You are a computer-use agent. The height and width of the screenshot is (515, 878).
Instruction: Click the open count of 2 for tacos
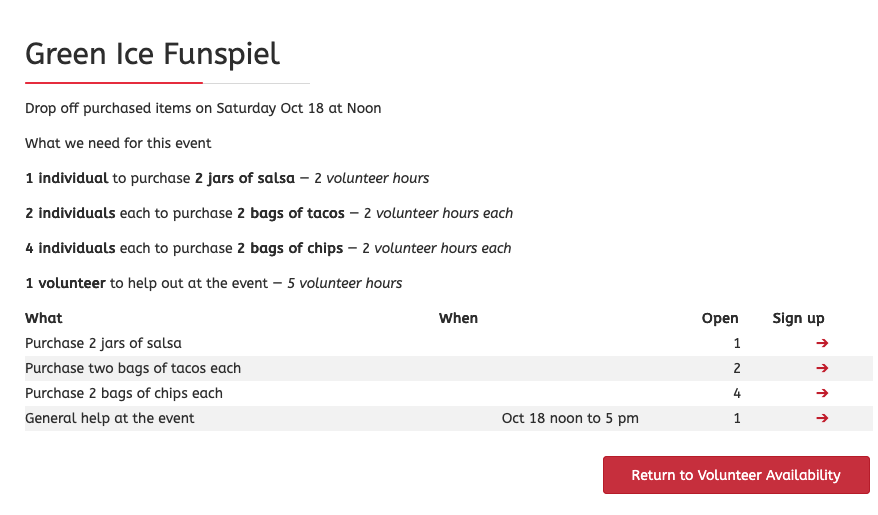pyautogui.click(x=737, y=368)
